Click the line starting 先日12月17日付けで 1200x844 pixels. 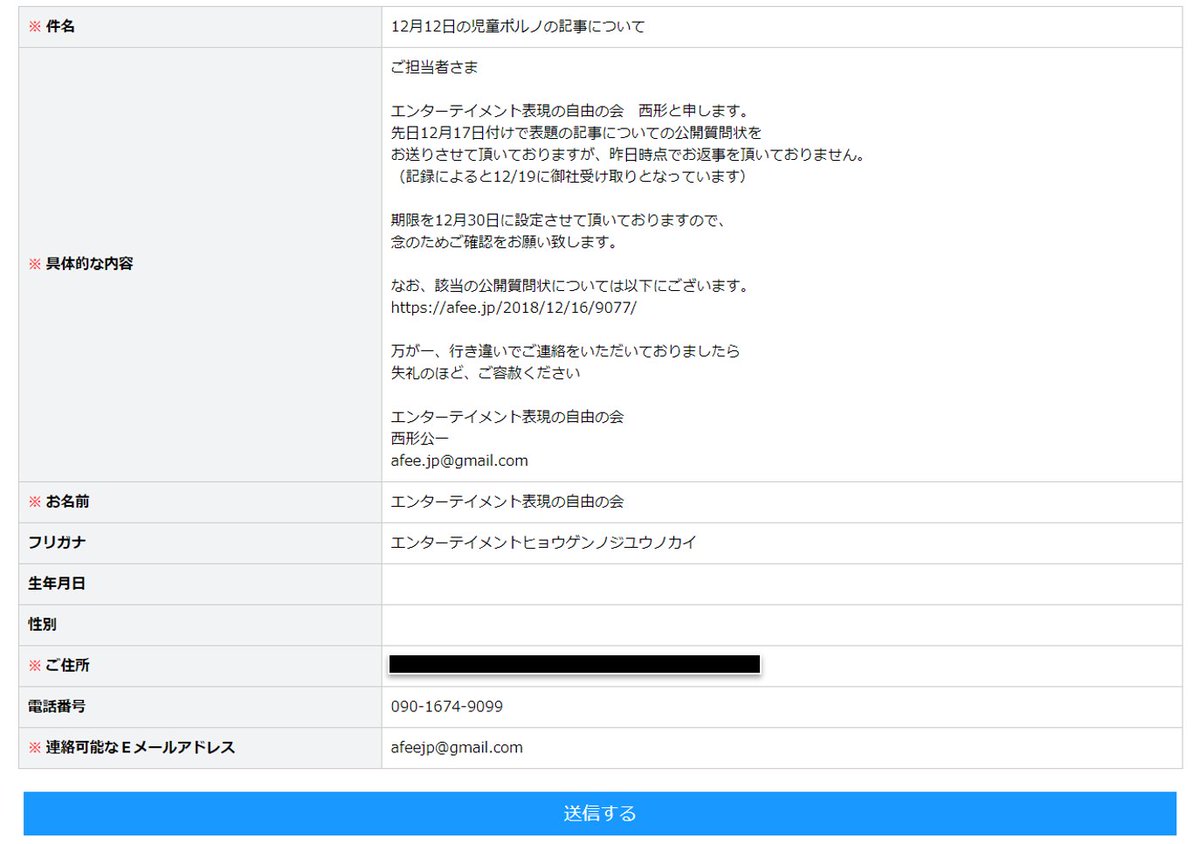pos(577,133)
